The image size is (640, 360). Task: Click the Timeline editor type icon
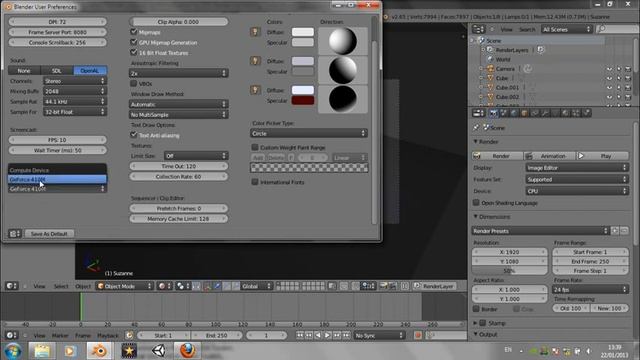pyautogui.click(x=11, y=335)
